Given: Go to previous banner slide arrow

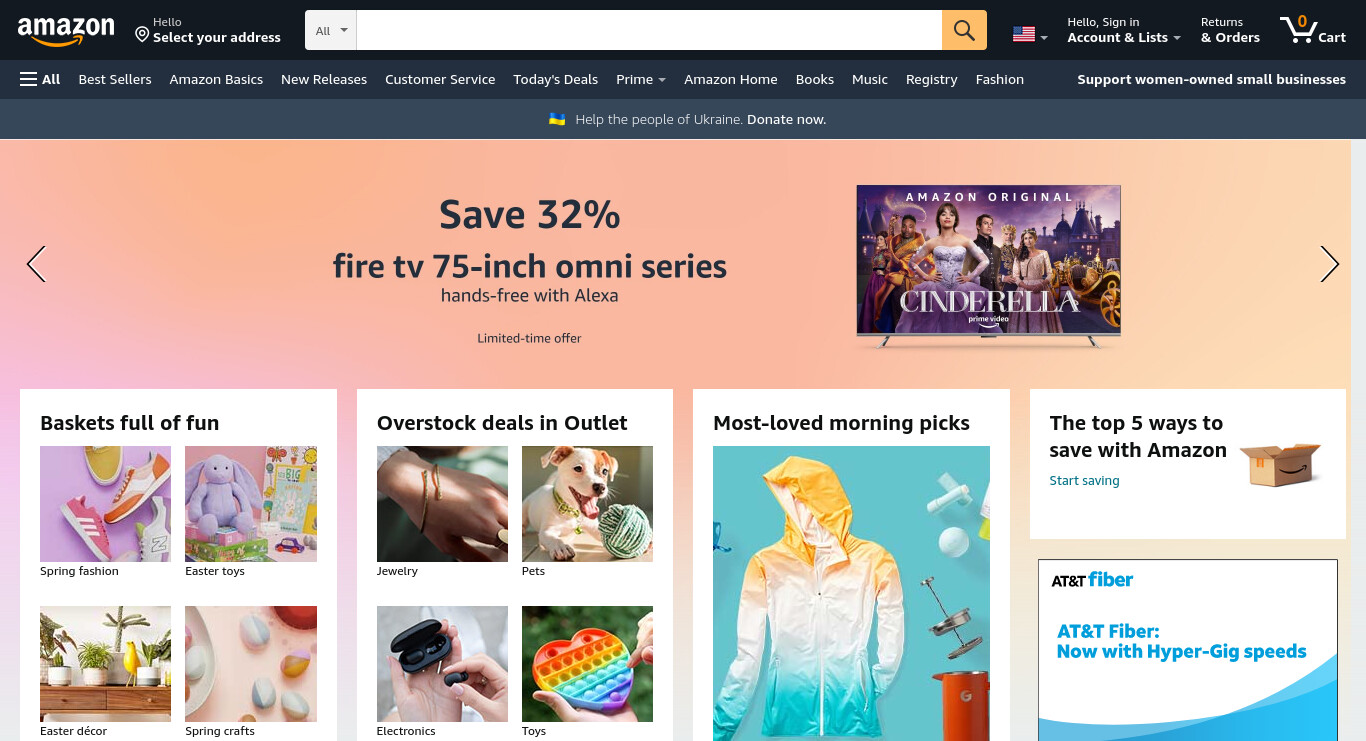Looking at the screenshot, I should pos(36,264).
